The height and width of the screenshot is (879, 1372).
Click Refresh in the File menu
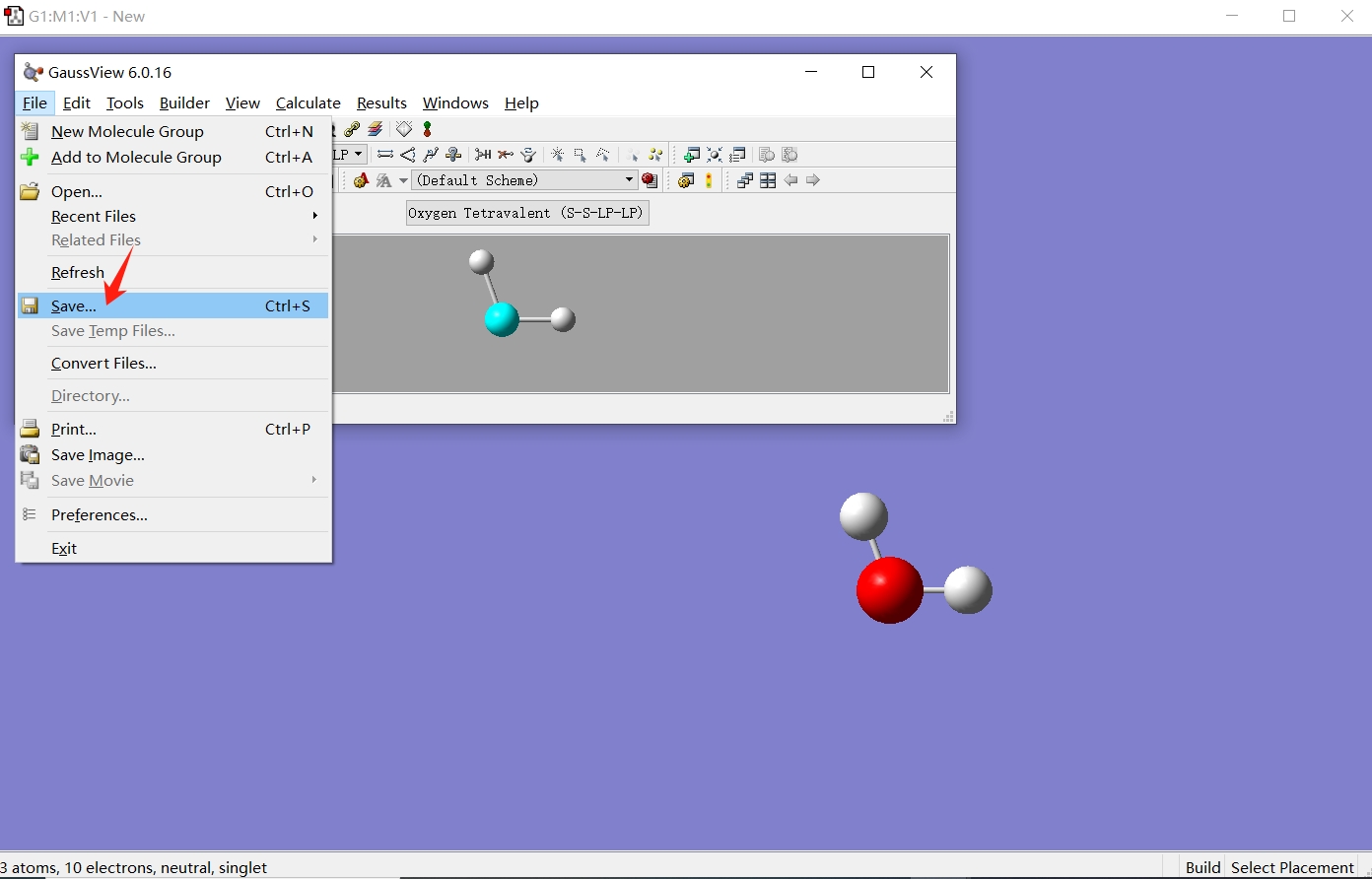(173, 272)
